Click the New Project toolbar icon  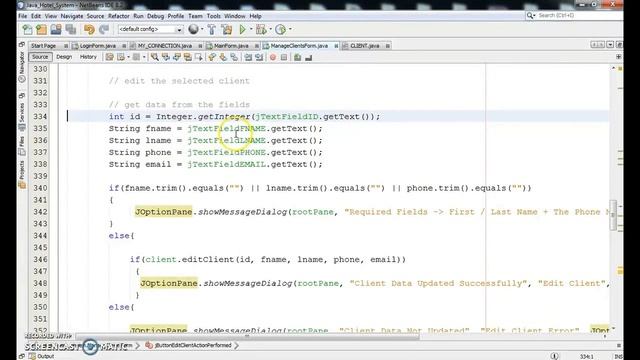[x=42, y=29]
